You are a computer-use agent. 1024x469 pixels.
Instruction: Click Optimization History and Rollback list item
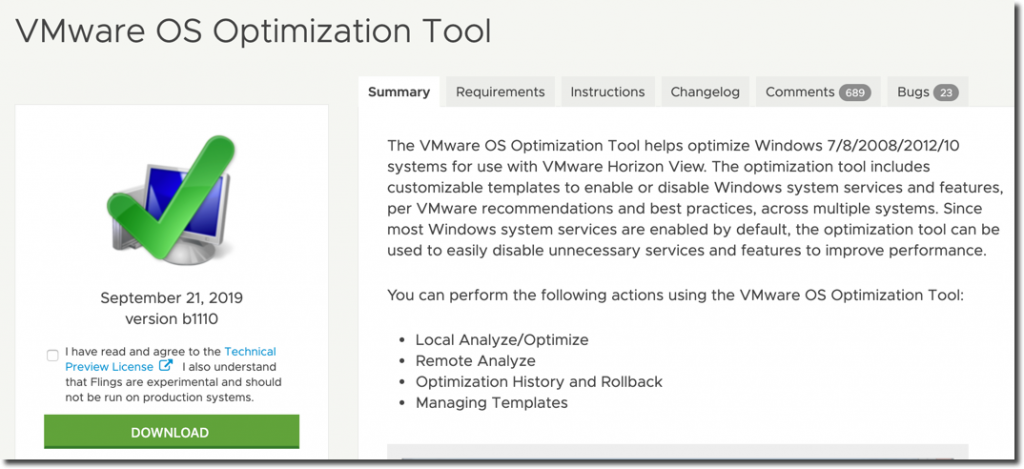(539, 382)
